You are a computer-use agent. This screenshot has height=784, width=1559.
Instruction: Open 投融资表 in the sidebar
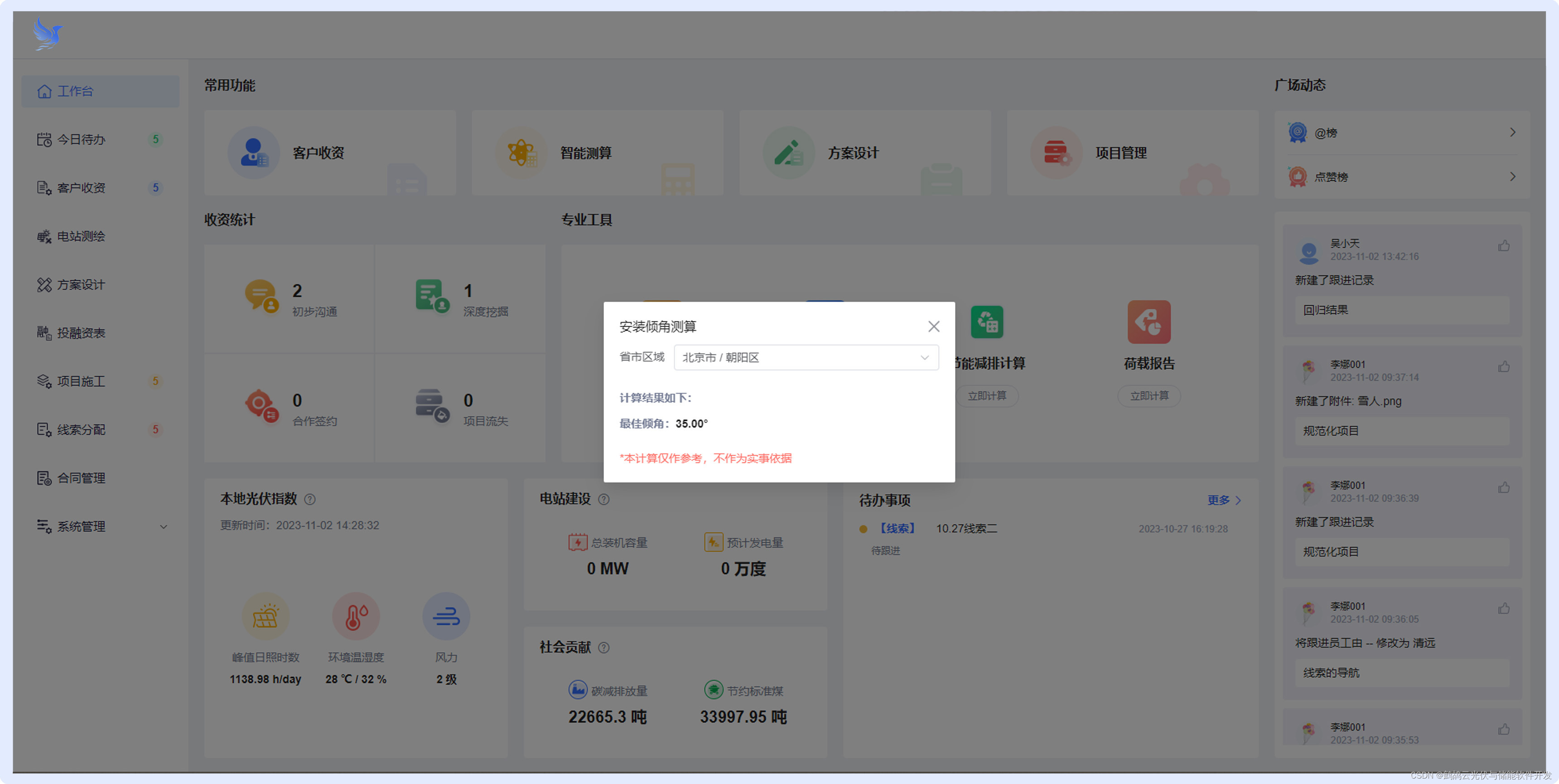click(x=101, y=333)
